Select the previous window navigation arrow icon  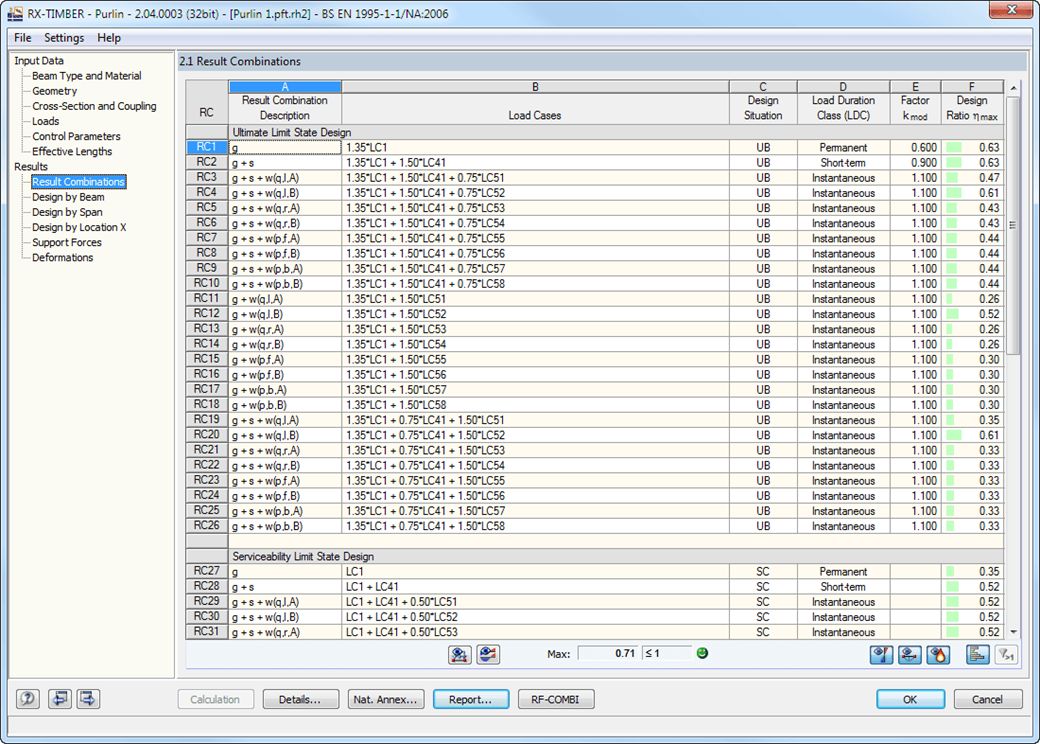point(59,699)
